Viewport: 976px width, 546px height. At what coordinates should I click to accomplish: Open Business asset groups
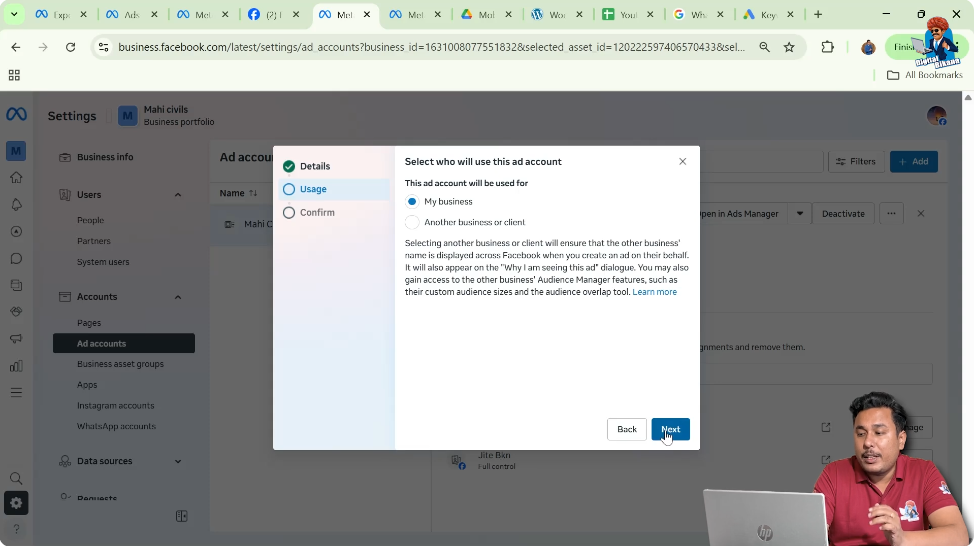point(120,364)
